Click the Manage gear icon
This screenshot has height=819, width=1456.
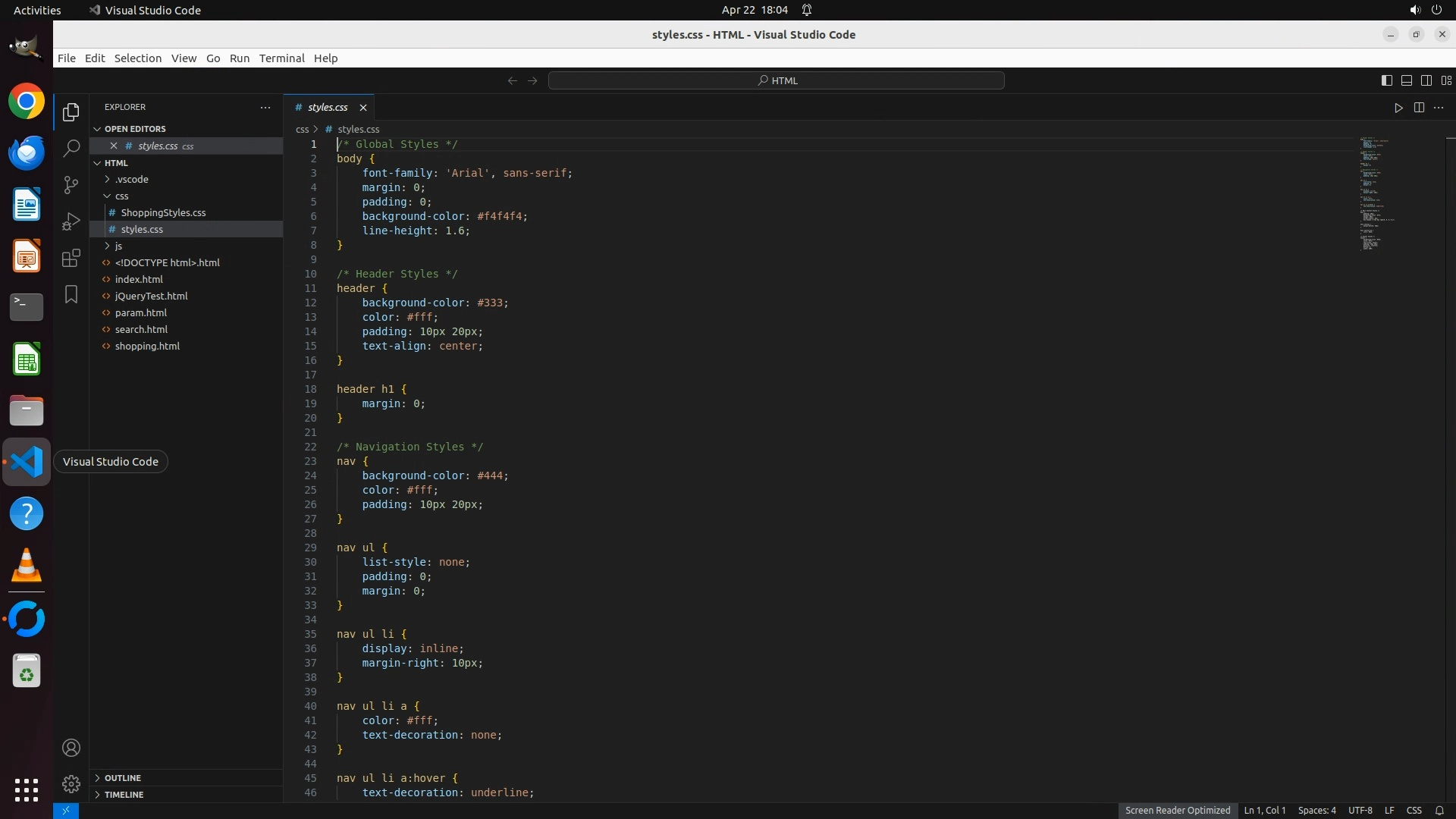[71, 783]
